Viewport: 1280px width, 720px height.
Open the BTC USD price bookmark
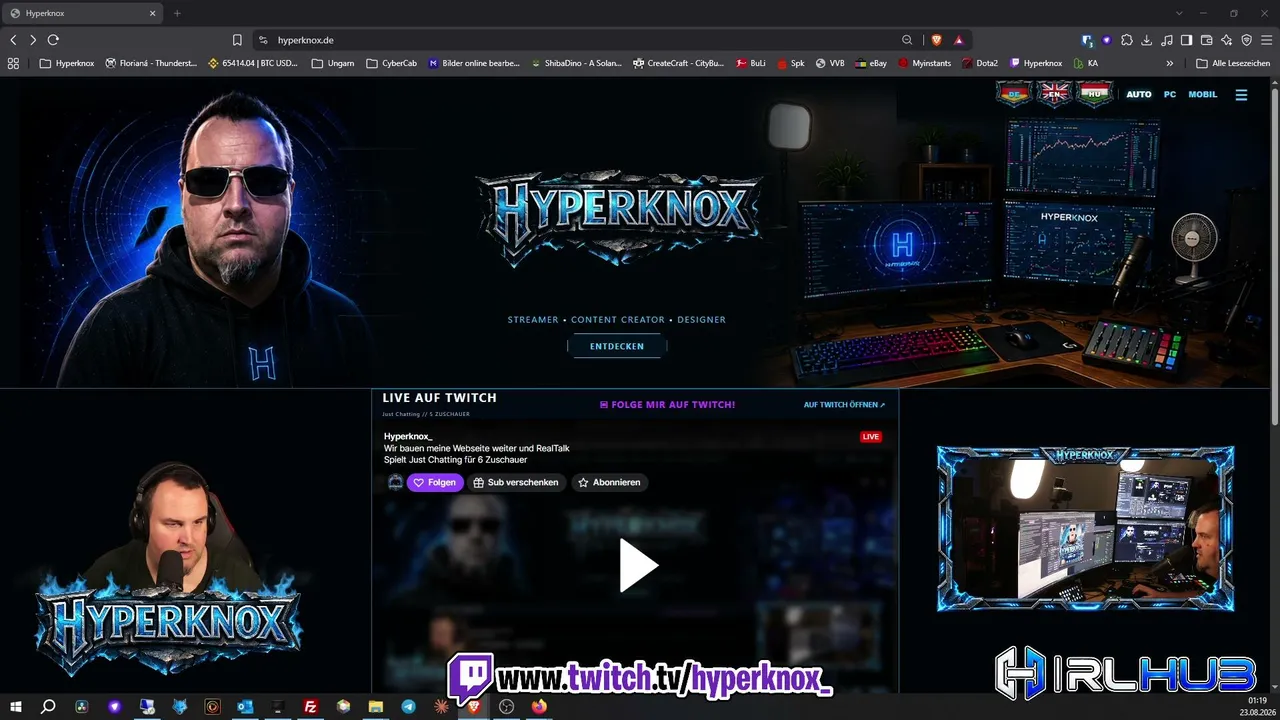[x=253, y=63]
